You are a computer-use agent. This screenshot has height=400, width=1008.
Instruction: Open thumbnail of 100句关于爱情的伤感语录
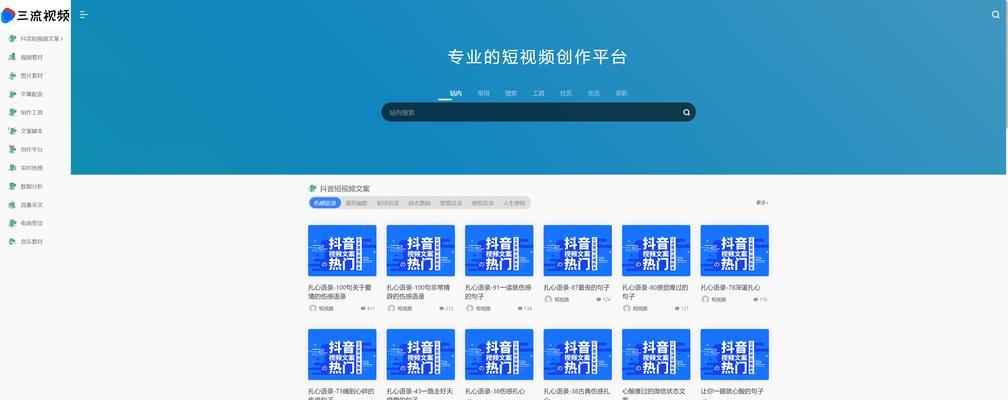point(342,251)
